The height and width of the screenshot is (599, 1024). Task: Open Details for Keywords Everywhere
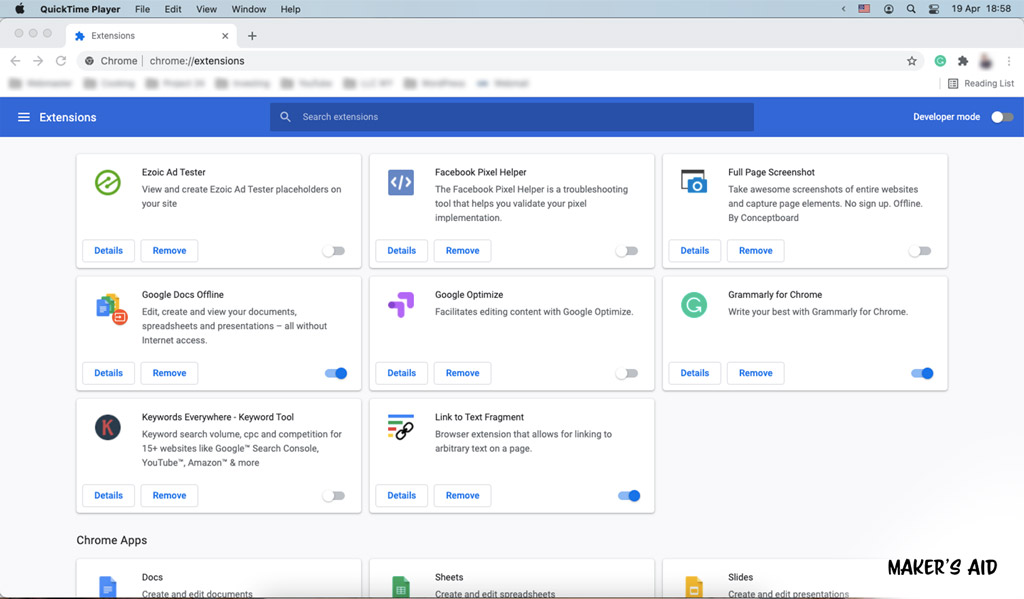click(x=108, y=496)
